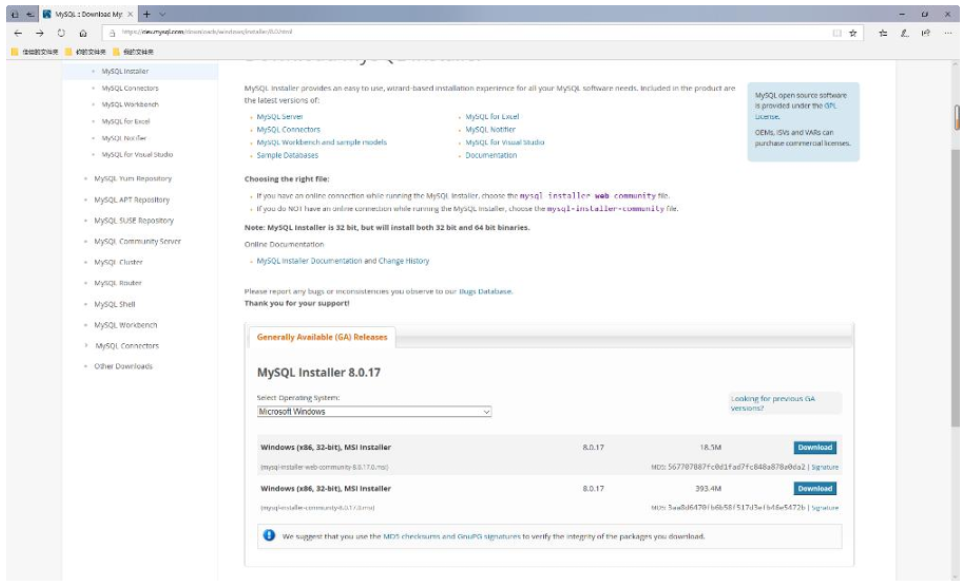This screenshot has width=963, height=586.
Task: Open a new tab with the plus button
Action: coord(146,14)
